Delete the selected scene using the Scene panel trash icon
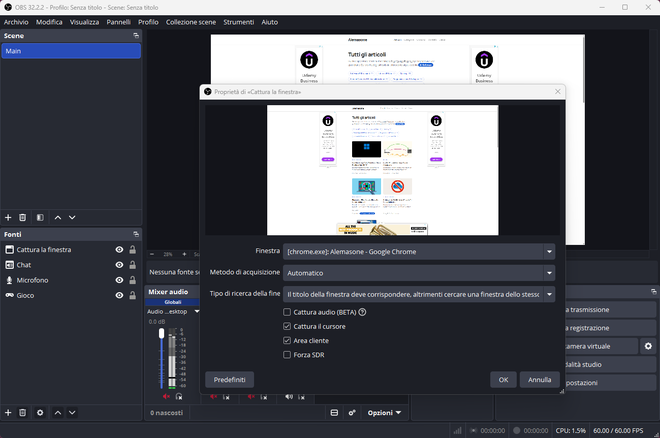 [23, 218]
